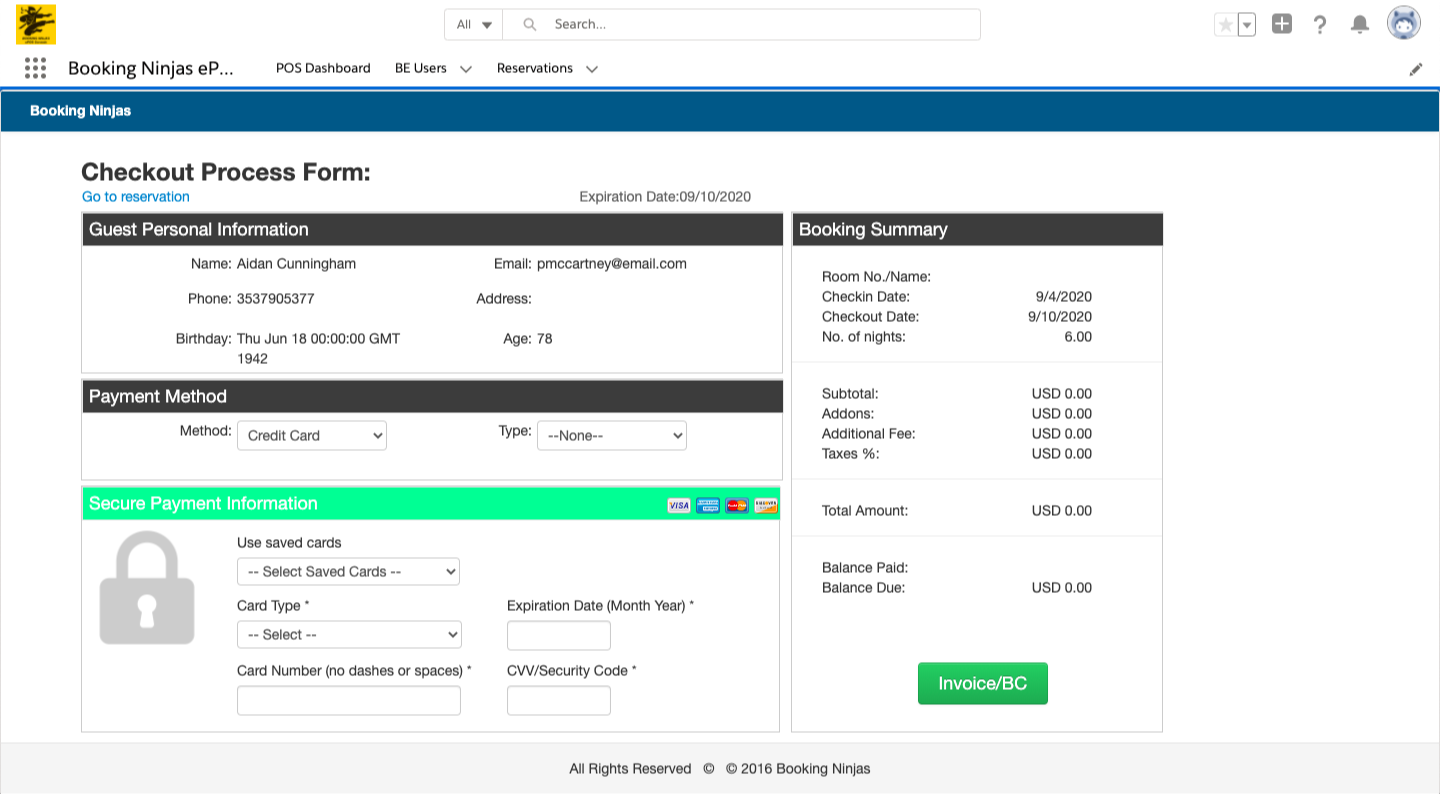This screenshot has height=794, width=1440.
Task: Click the Discover card icon
Action: coord(766,505)
